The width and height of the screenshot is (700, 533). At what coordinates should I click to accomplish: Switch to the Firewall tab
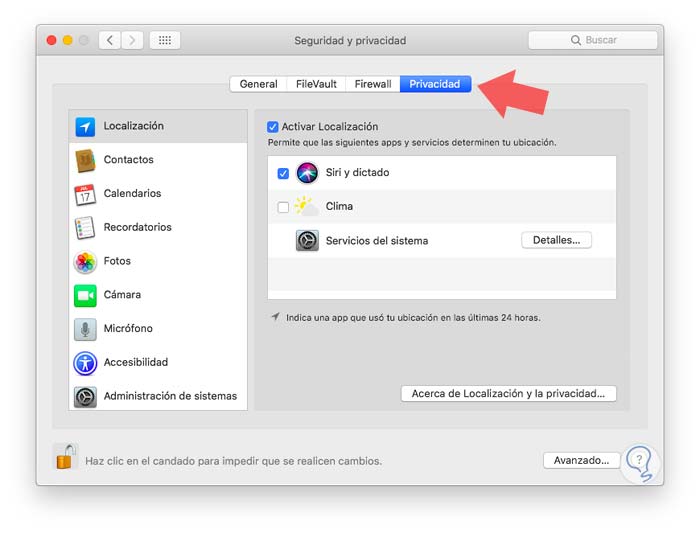373,84
